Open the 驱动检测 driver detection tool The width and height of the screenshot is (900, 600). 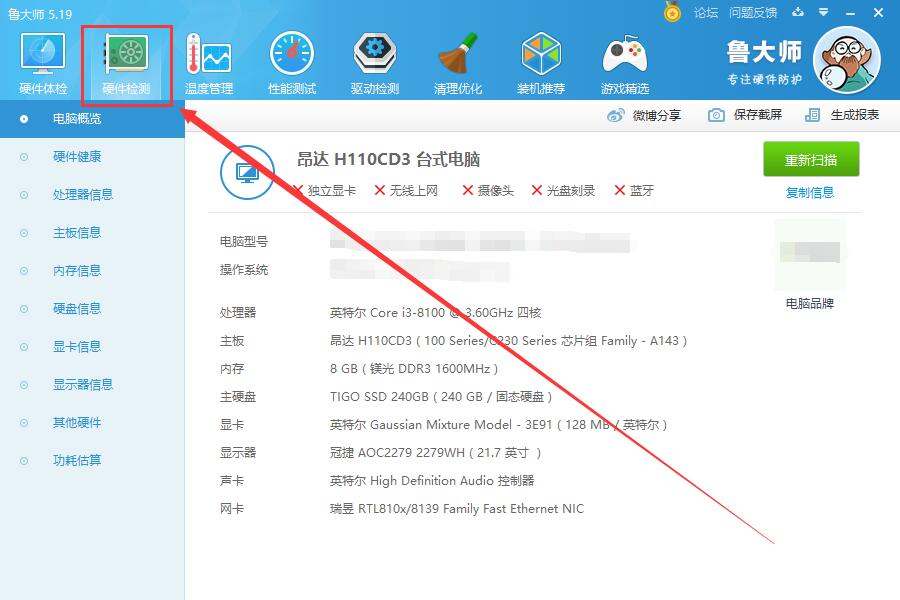point(374,62)
